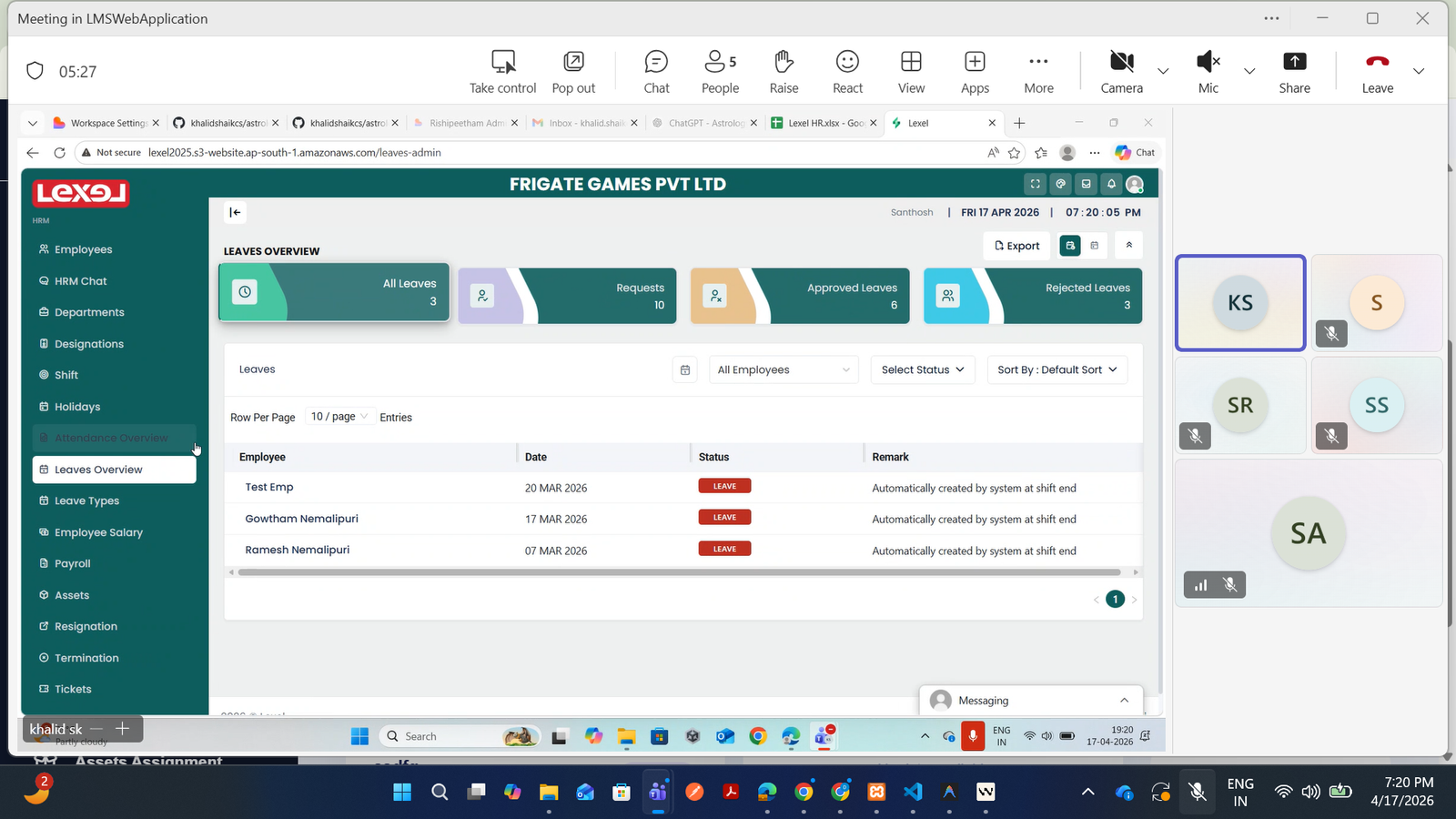This screenshot has width=1456, height=819.
Task: Export the leaves list
Action: pos(1016,246)
